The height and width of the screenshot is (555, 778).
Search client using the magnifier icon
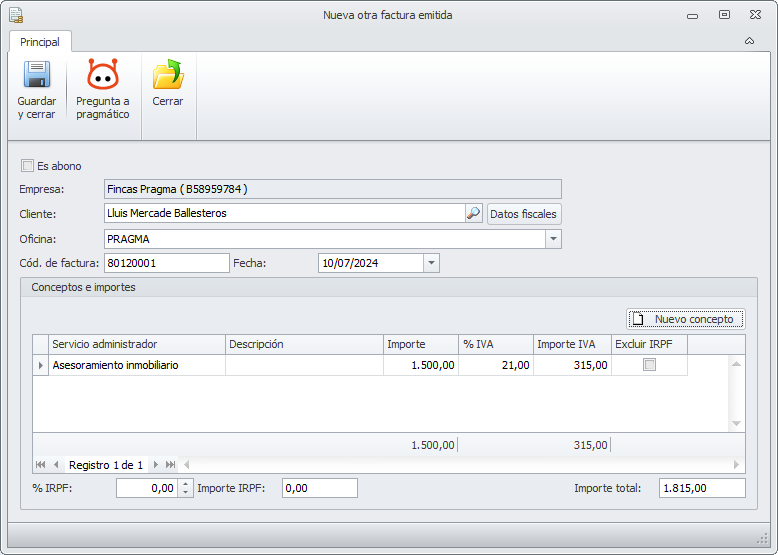(x=474, y=213)
